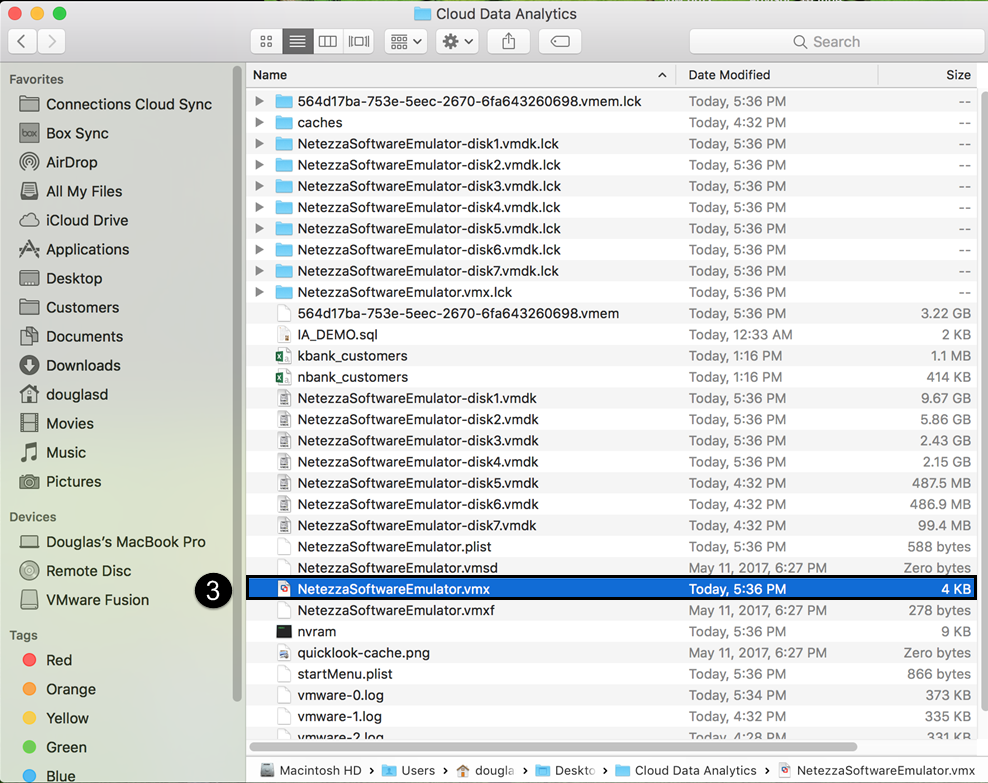Select the NetezzaSoftwareEmulator.vmx file
Image resolution: width=988 pixels, height=783 pixels.
tap(611, 589)
